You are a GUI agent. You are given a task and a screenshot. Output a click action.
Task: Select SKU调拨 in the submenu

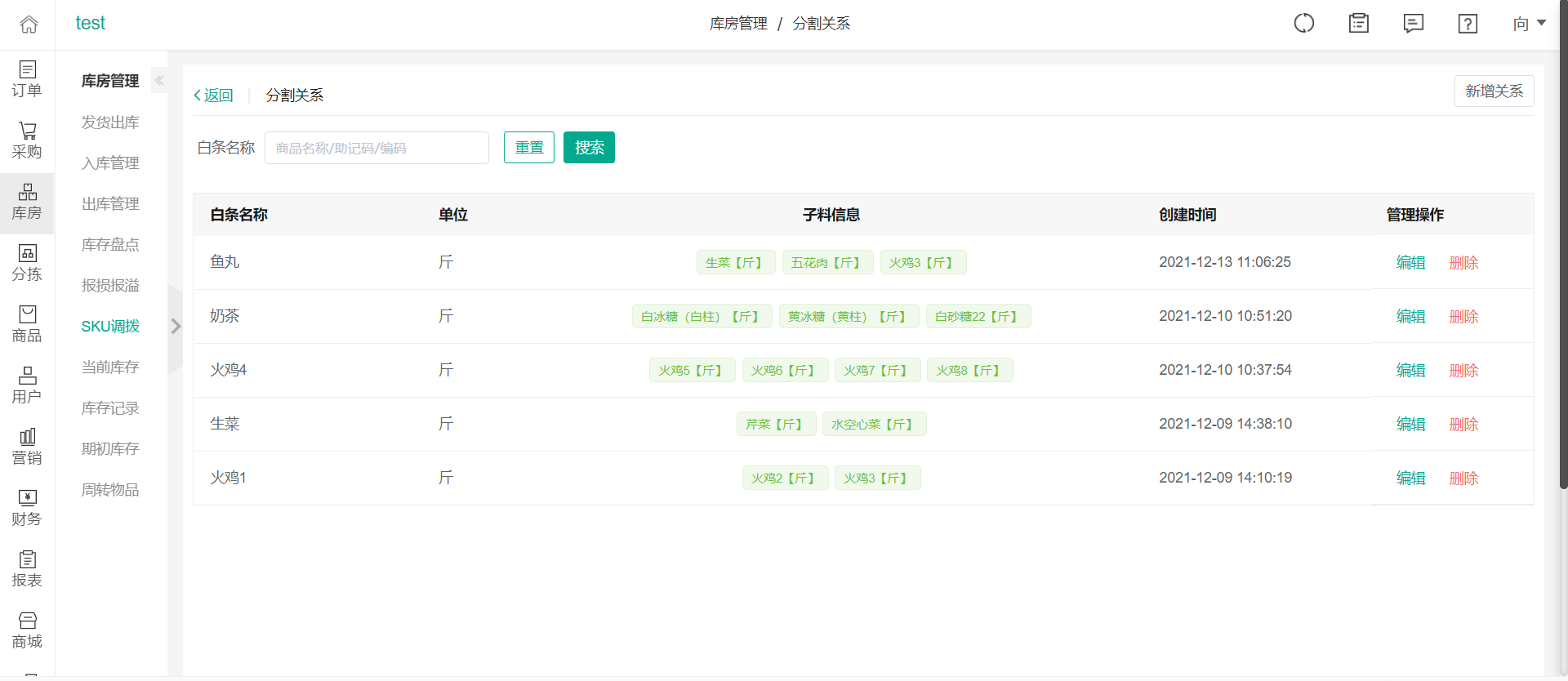[x=110, y=327]
